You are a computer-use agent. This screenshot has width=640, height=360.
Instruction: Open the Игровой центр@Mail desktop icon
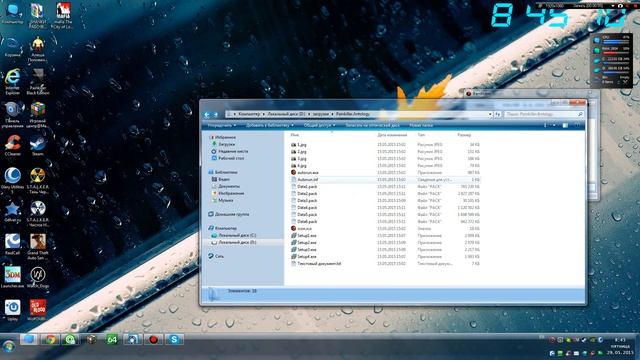click(38, 115)
